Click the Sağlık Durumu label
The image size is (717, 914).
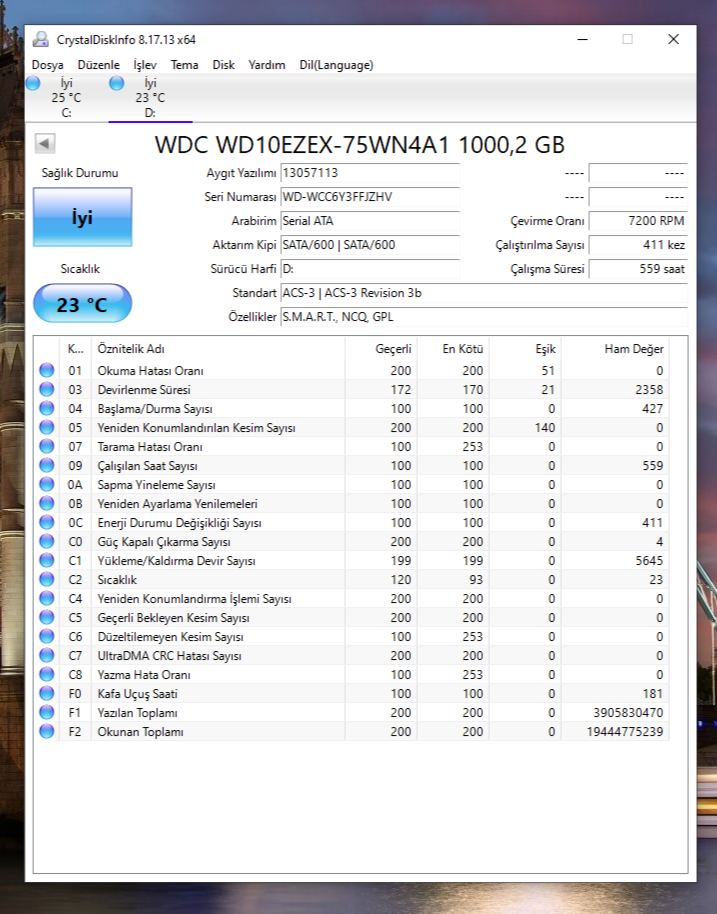pyautogui.click(x=80, y=173)
